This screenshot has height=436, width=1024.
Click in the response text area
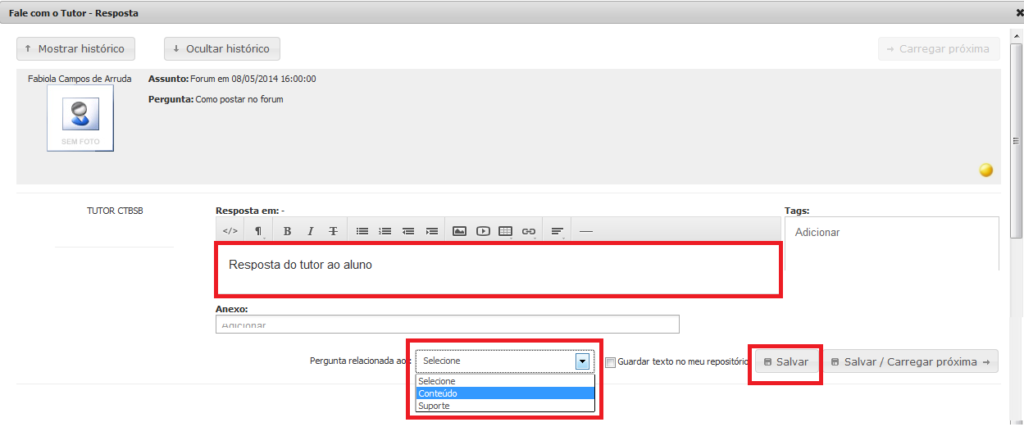(x=497, y=268)
